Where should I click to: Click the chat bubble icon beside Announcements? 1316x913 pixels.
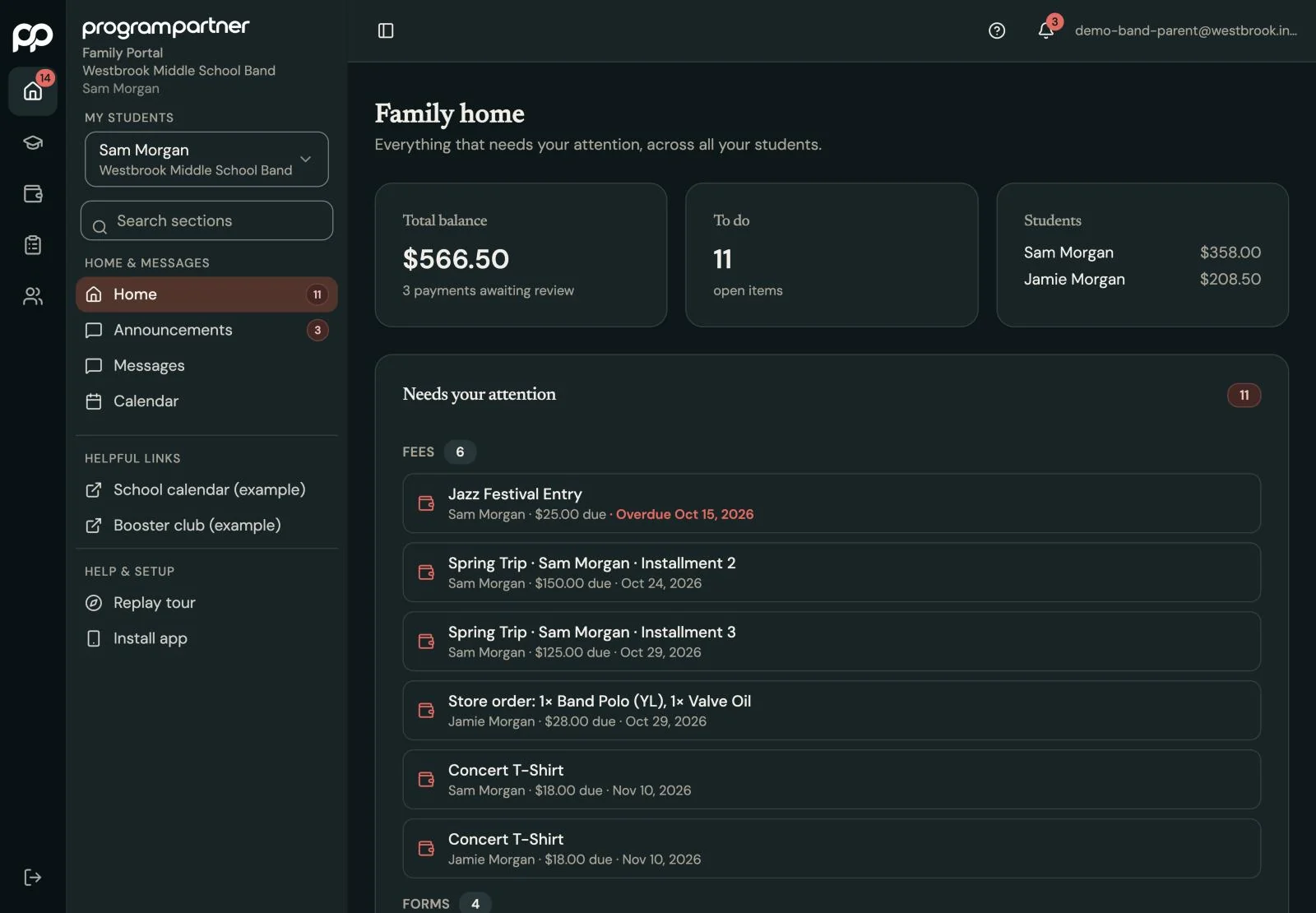point(94,331)
